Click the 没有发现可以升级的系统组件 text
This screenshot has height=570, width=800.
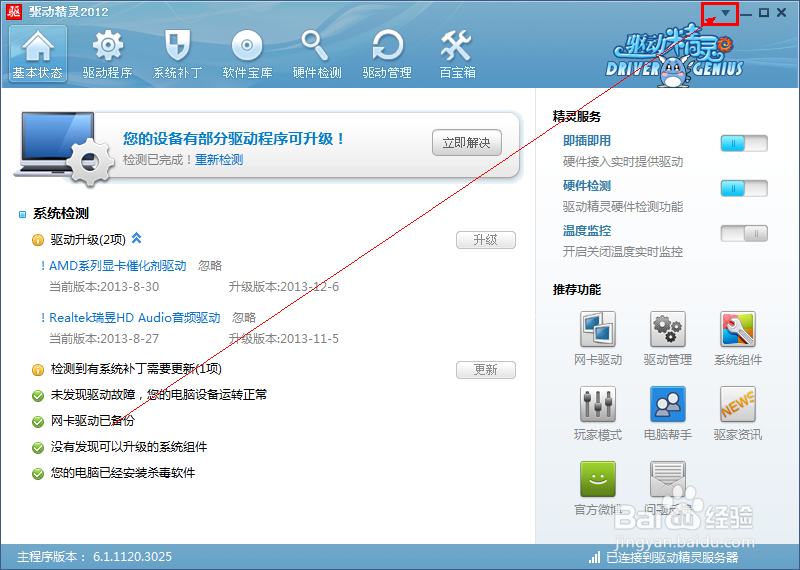(x=129, y=447)
